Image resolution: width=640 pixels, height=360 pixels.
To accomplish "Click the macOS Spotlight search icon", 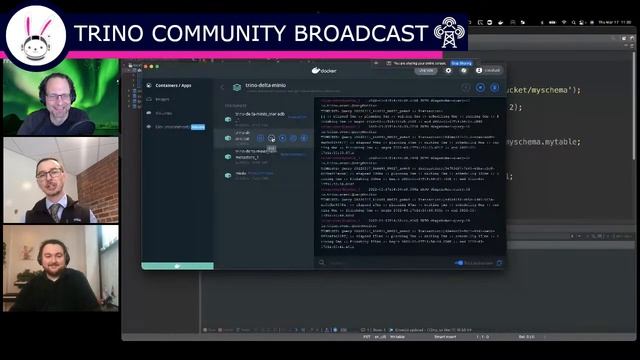I will (573, 22).
